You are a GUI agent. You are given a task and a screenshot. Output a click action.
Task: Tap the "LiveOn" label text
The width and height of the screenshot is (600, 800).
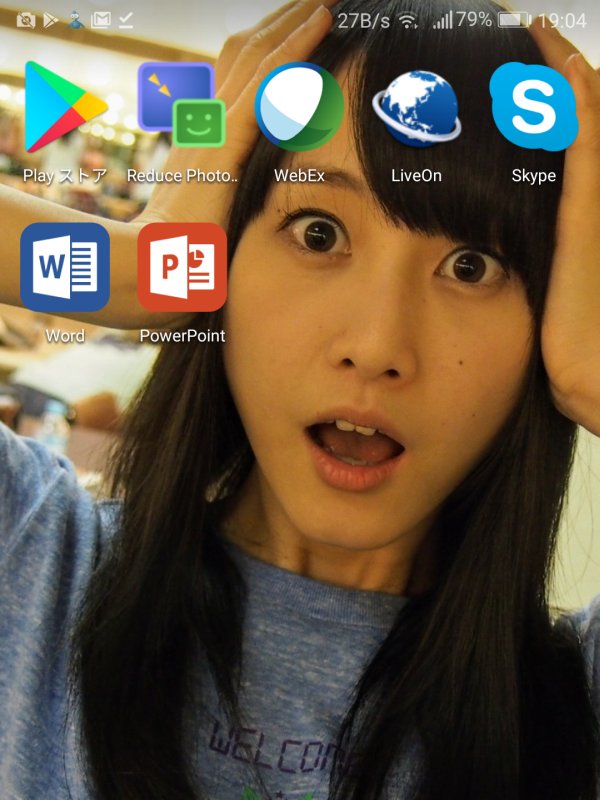[416, 176]
